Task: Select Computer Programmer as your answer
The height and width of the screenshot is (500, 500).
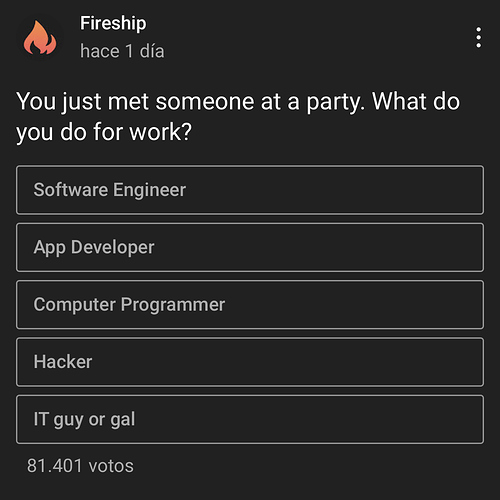Action: pyautogui.click(x=250, y=305)
